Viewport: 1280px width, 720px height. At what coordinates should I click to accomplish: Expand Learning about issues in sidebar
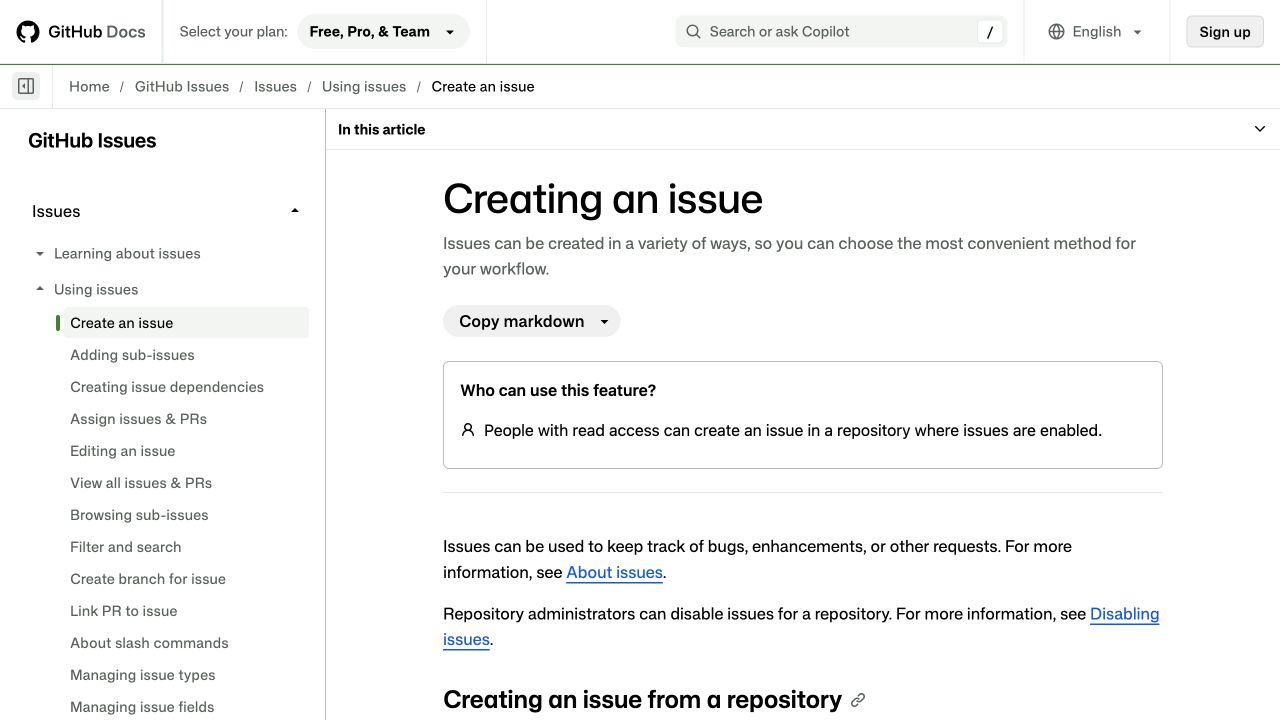(x=40, y=254)
